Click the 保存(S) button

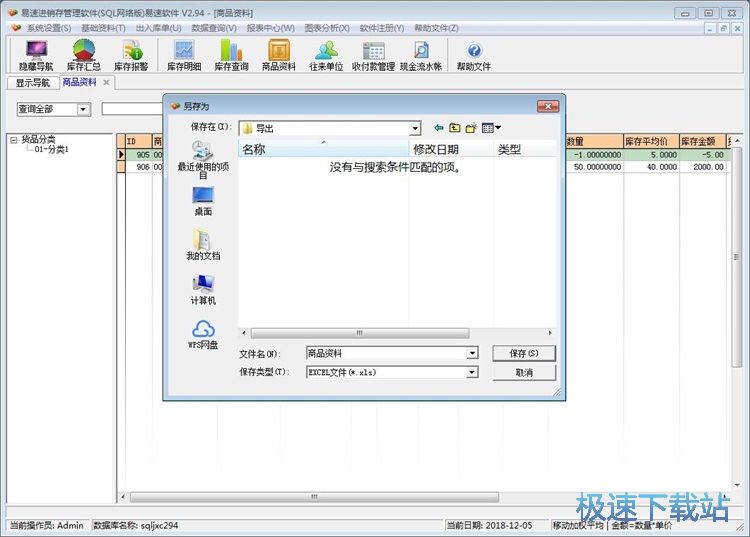(524, 353)
